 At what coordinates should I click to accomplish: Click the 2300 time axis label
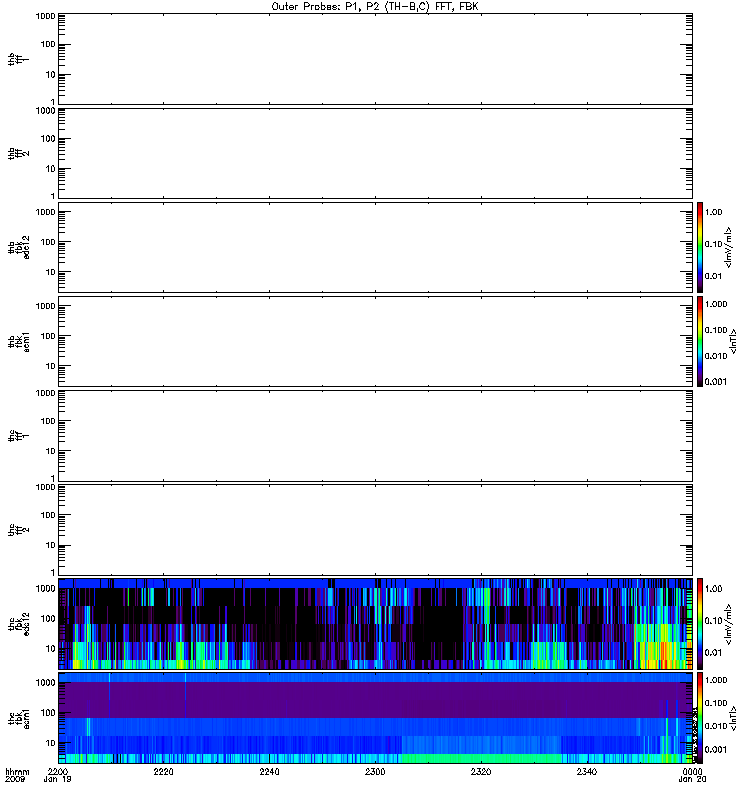(375, 771)
